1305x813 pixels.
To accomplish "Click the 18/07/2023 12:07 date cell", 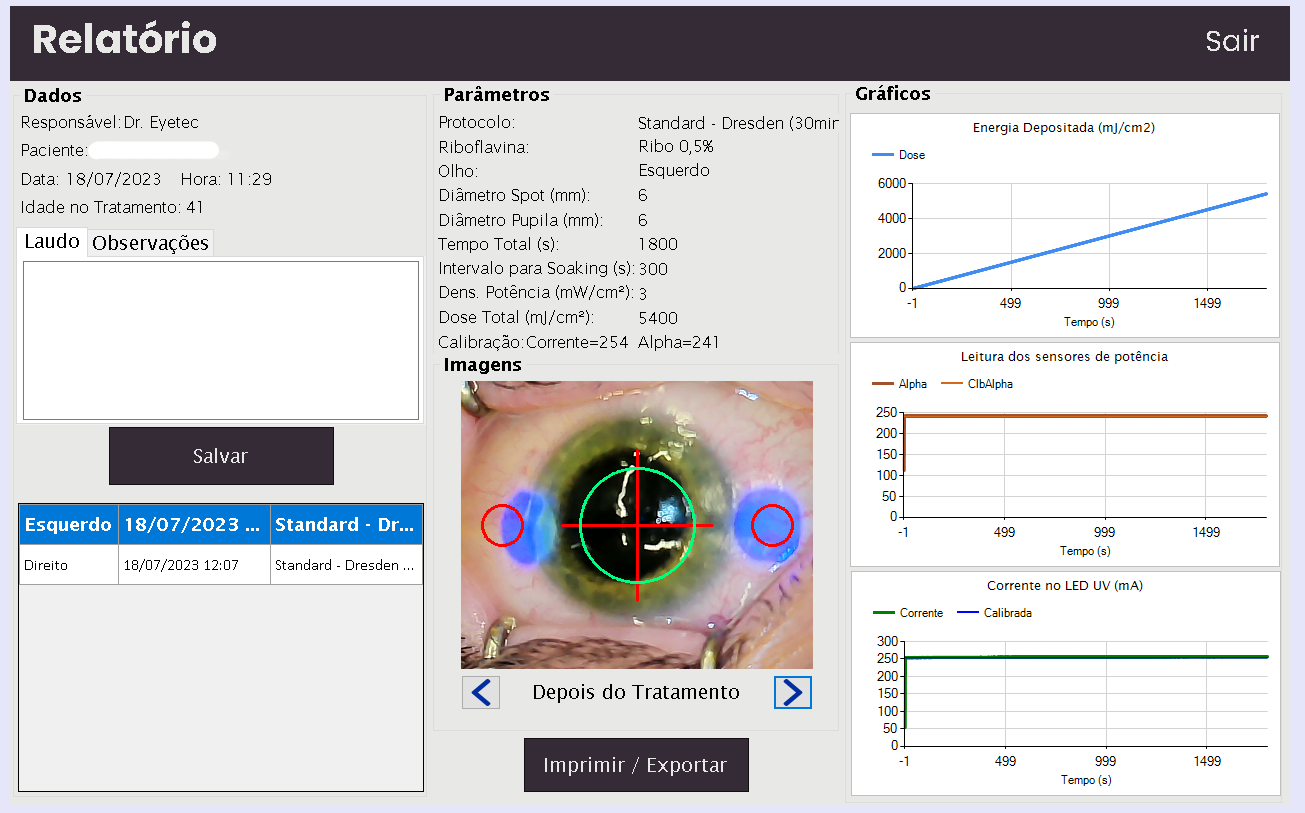I will pos(194,565).
